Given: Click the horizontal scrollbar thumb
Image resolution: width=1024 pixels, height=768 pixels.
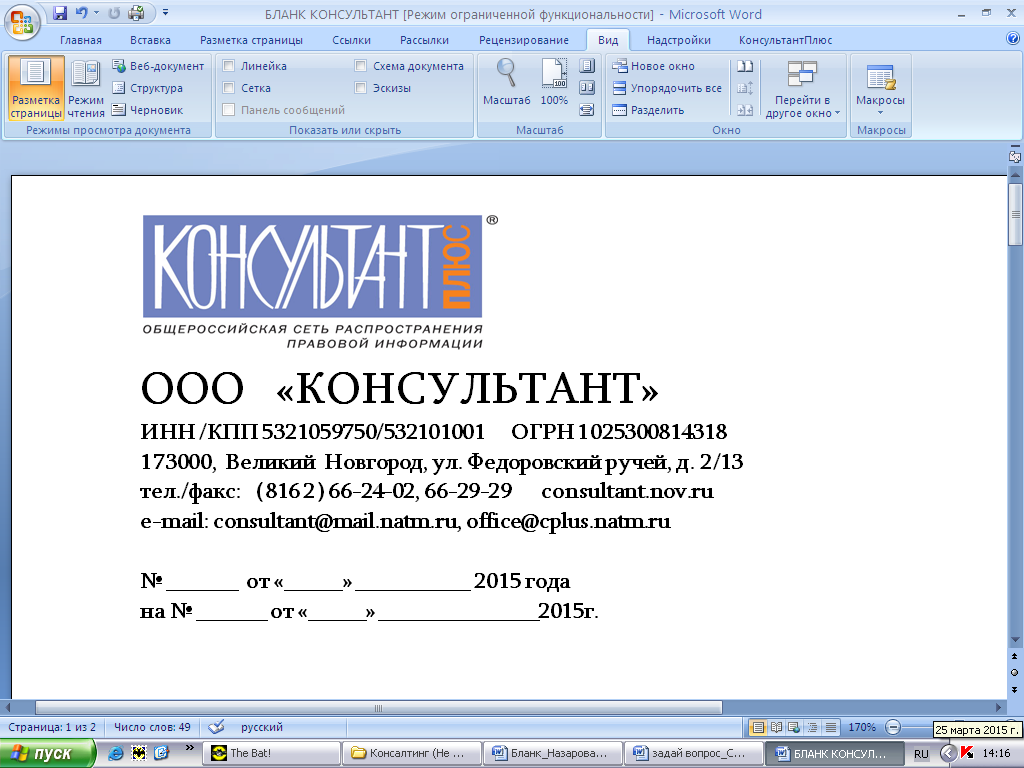Looking at the screenshot, I should (379, 708).
